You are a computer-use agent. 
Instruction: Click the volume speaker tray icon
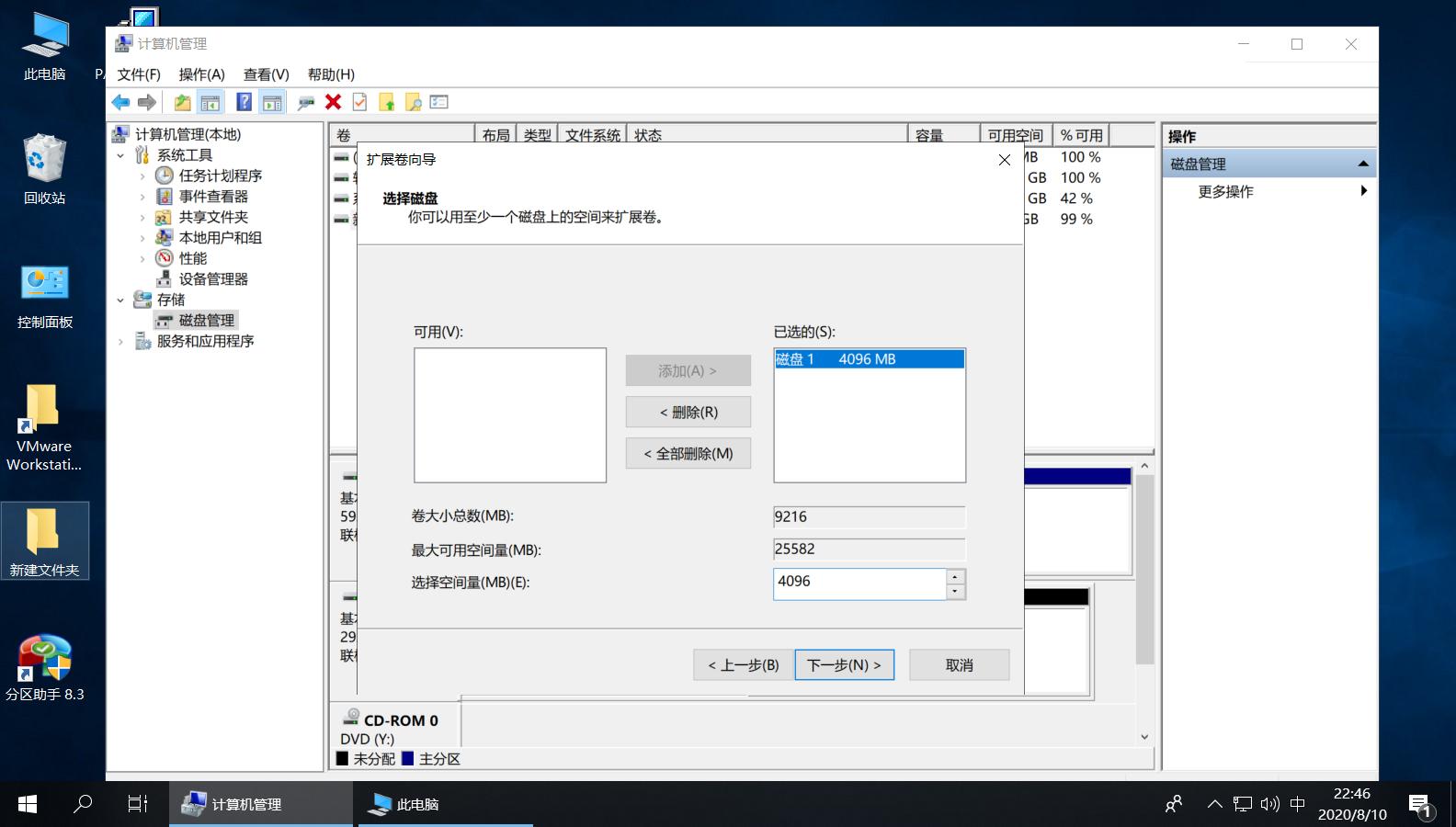[x=1269, y=804]
